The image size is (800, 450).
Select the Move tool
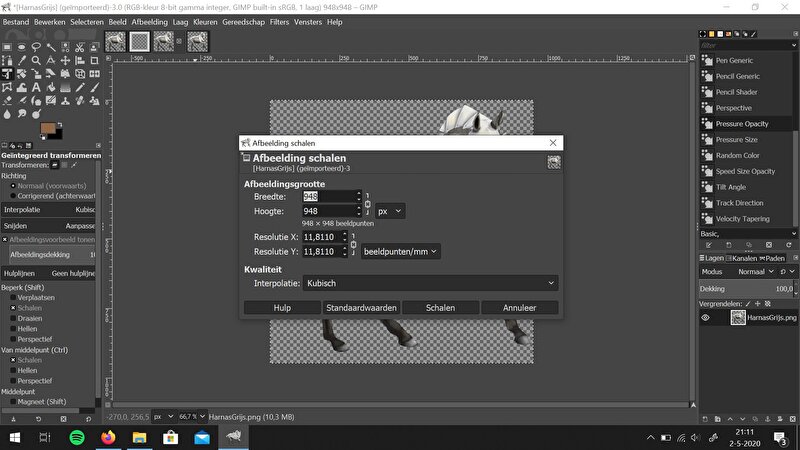[x=65, y=60]
